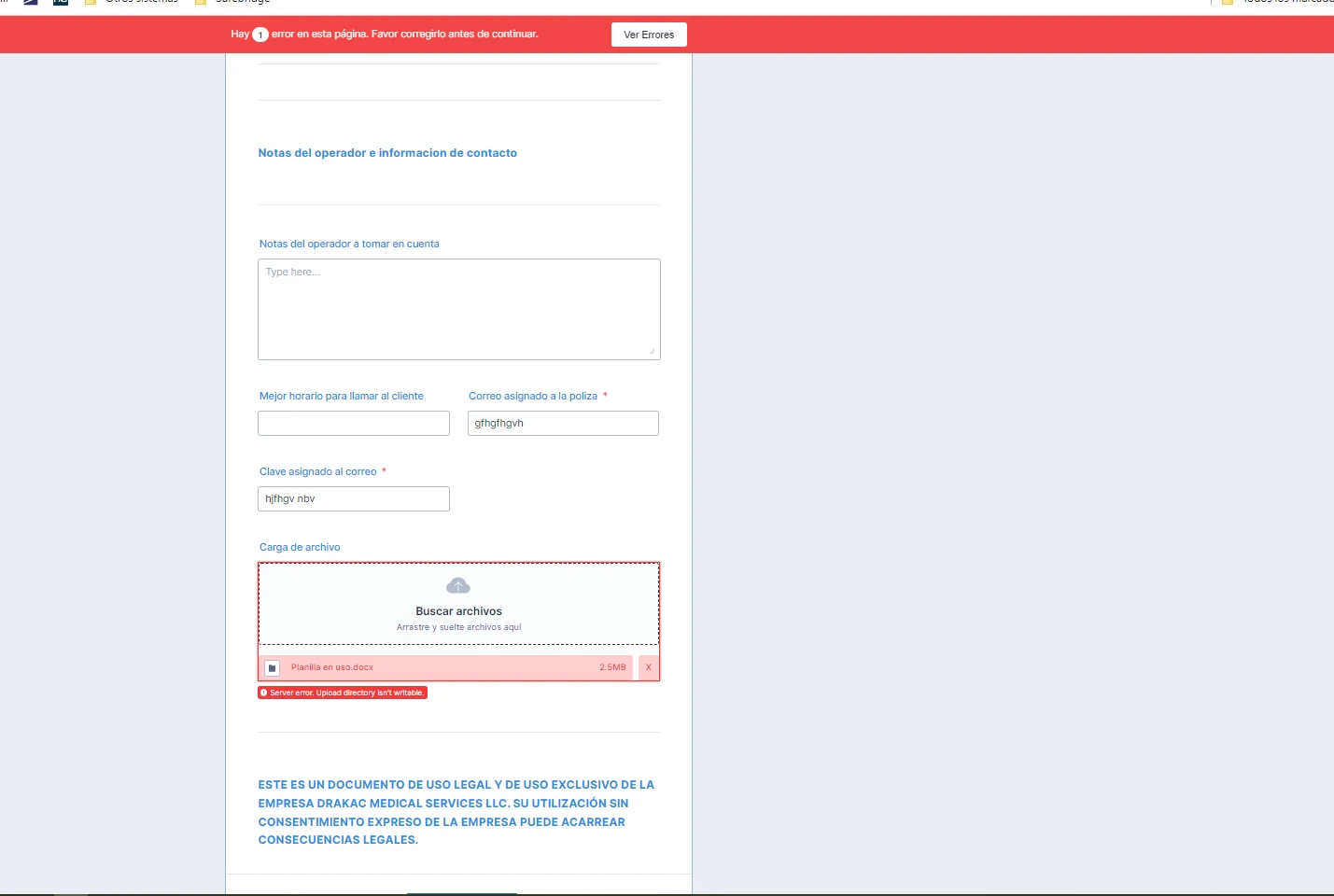
Task: Open the Otros sistemas bookmarks folder icon
Action: [91, 3]
